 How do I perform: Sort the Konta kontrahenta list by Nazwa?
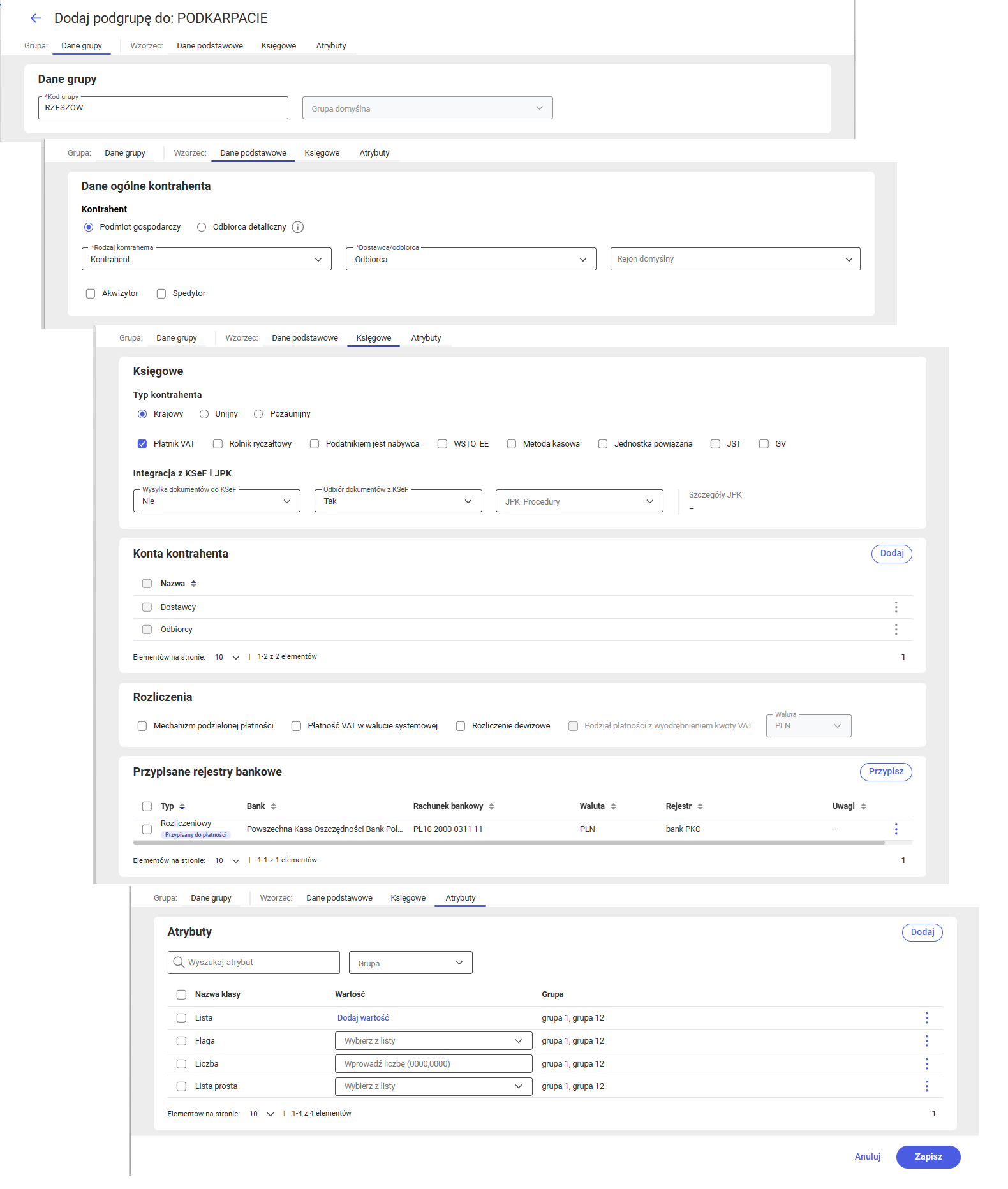point(193,584)
